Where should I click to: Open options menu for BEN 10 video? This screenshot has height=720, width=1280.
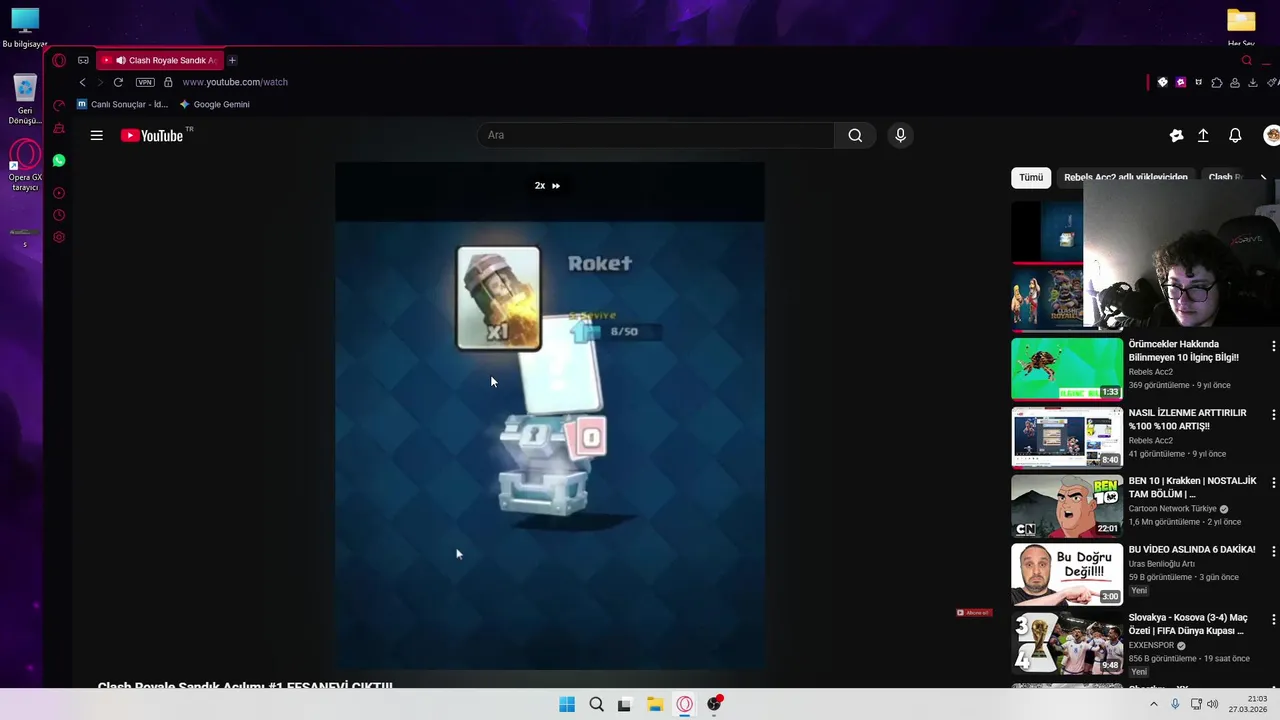pos(1273,483)
